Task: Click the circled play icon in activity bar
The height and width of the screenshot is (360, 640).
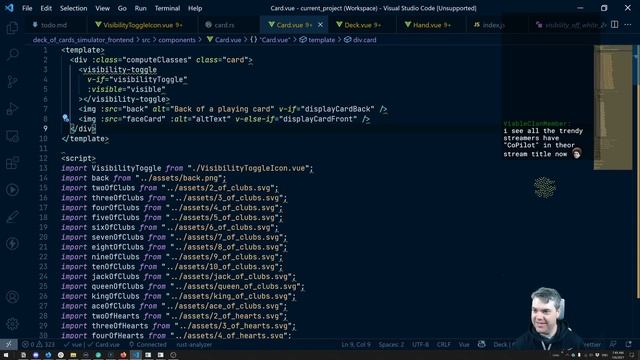Action: pyautogui.click(x=12, y=190)
